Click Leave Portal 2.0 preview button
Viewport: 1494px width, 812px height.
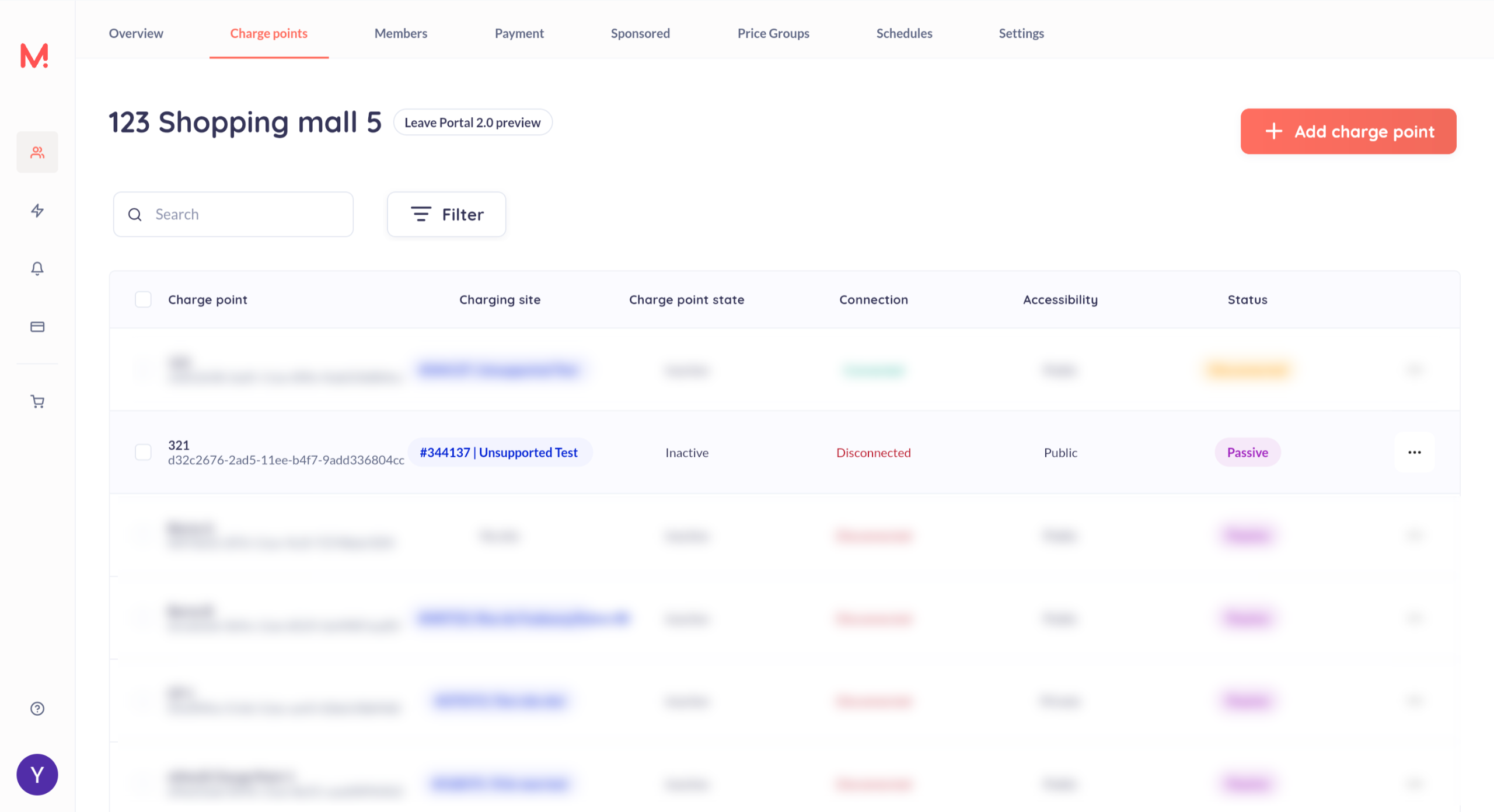[x=472, y=123]
